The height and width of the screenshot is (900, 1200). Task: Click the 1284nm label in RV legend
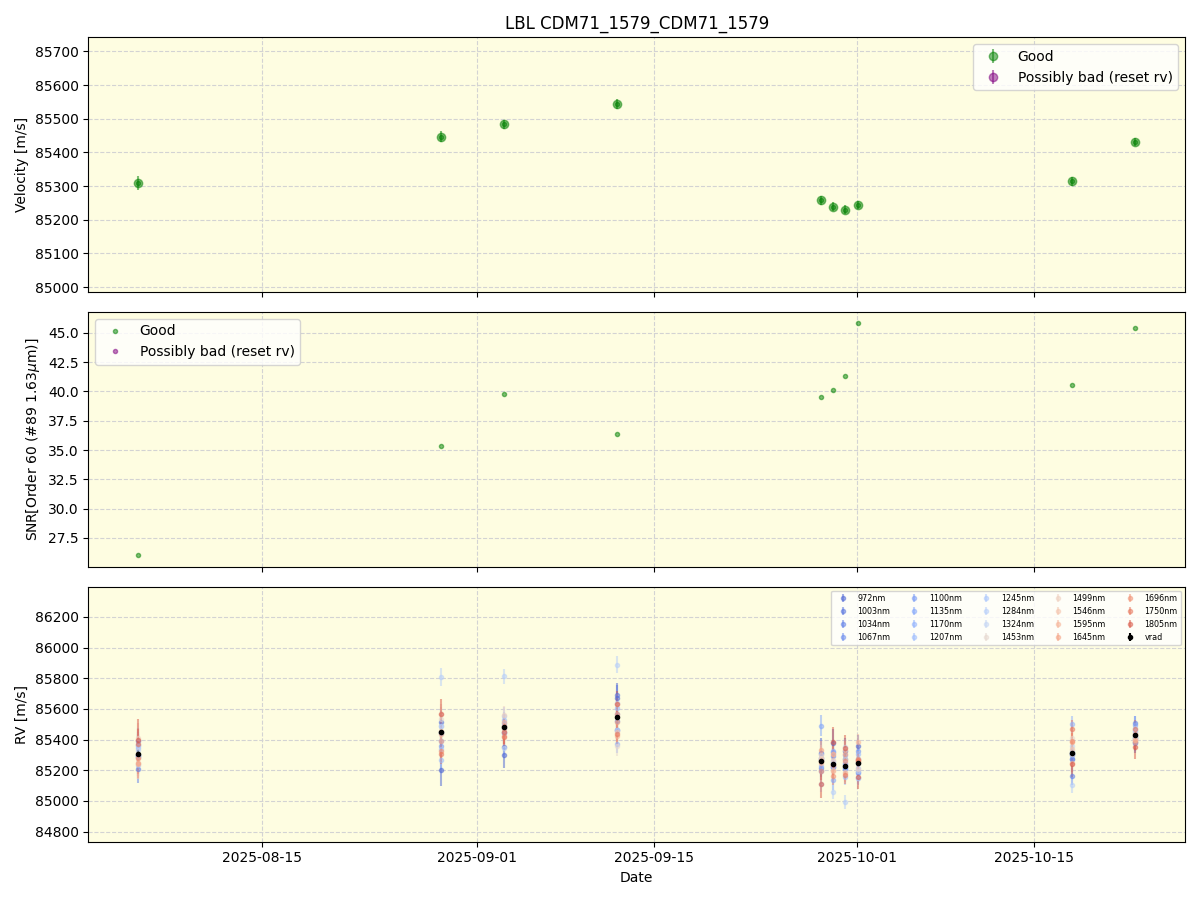click(1017, 611)
